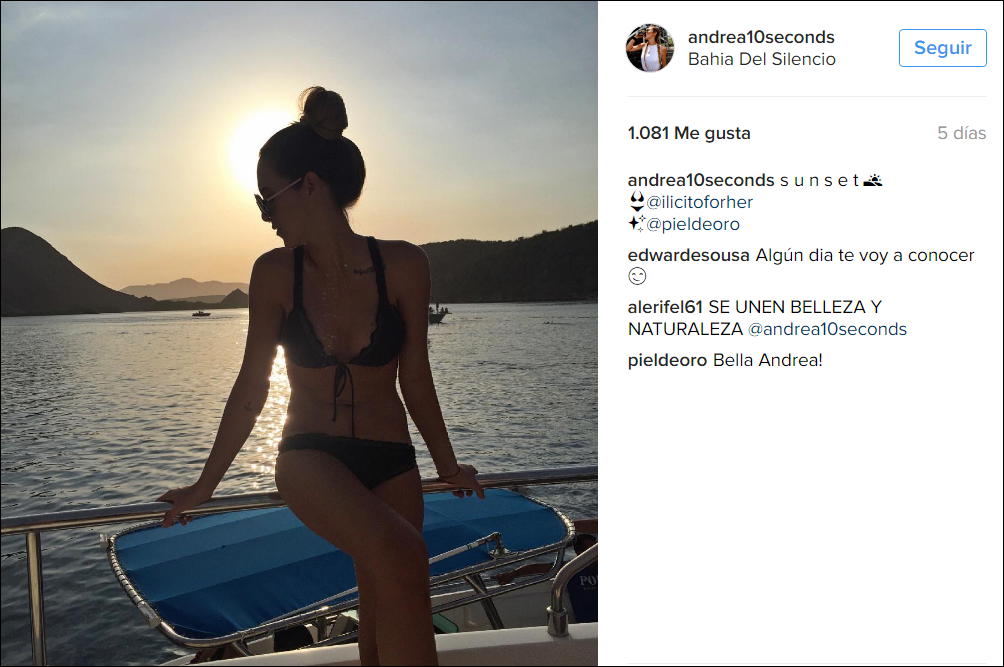
Task: Click the sparkles emoji icon in caption
Action: pyautogui.click(x=636, y=223)
